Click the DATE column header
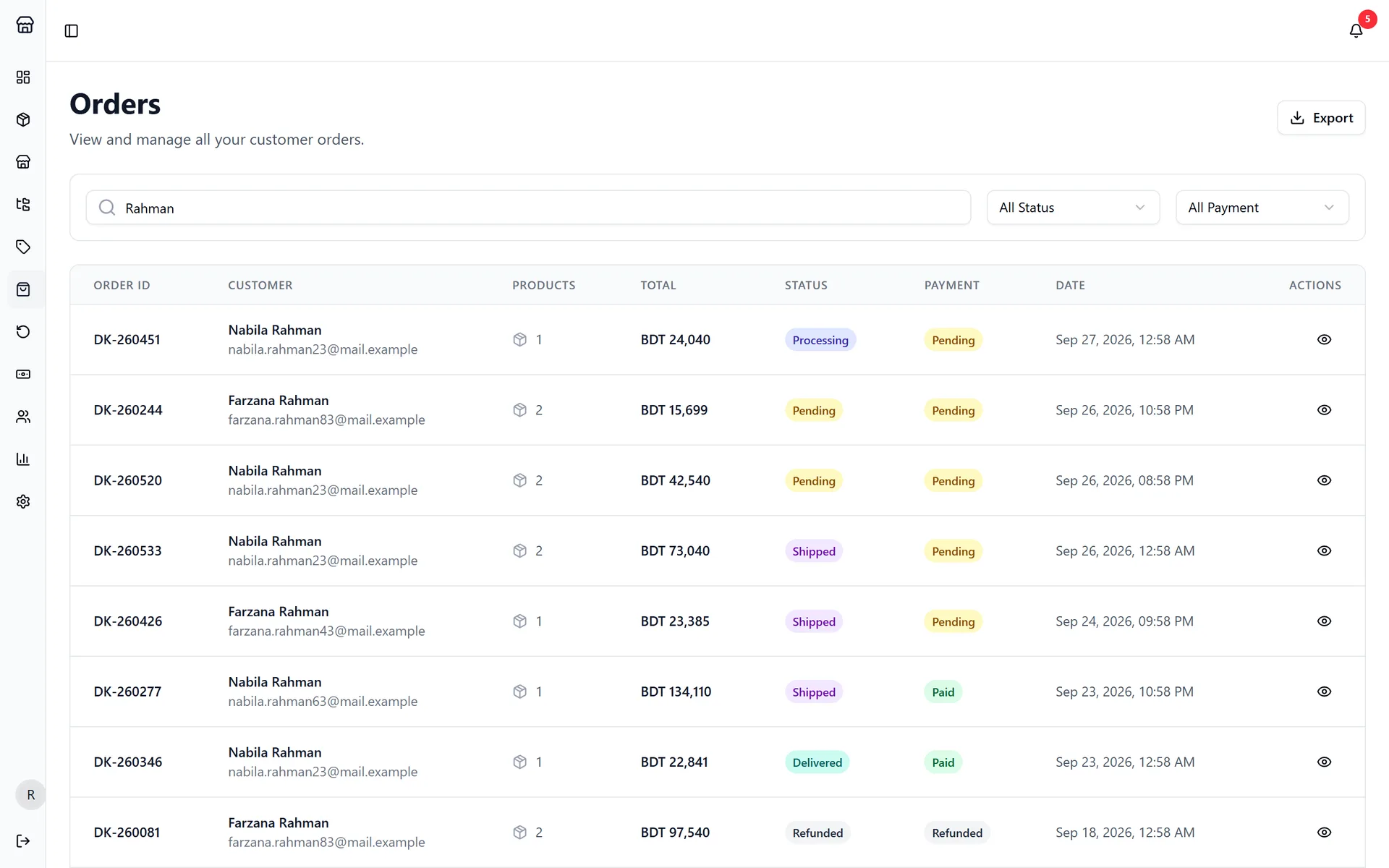The height and width of the screenshot is (868, 1389). click(x=1070, y=285)
